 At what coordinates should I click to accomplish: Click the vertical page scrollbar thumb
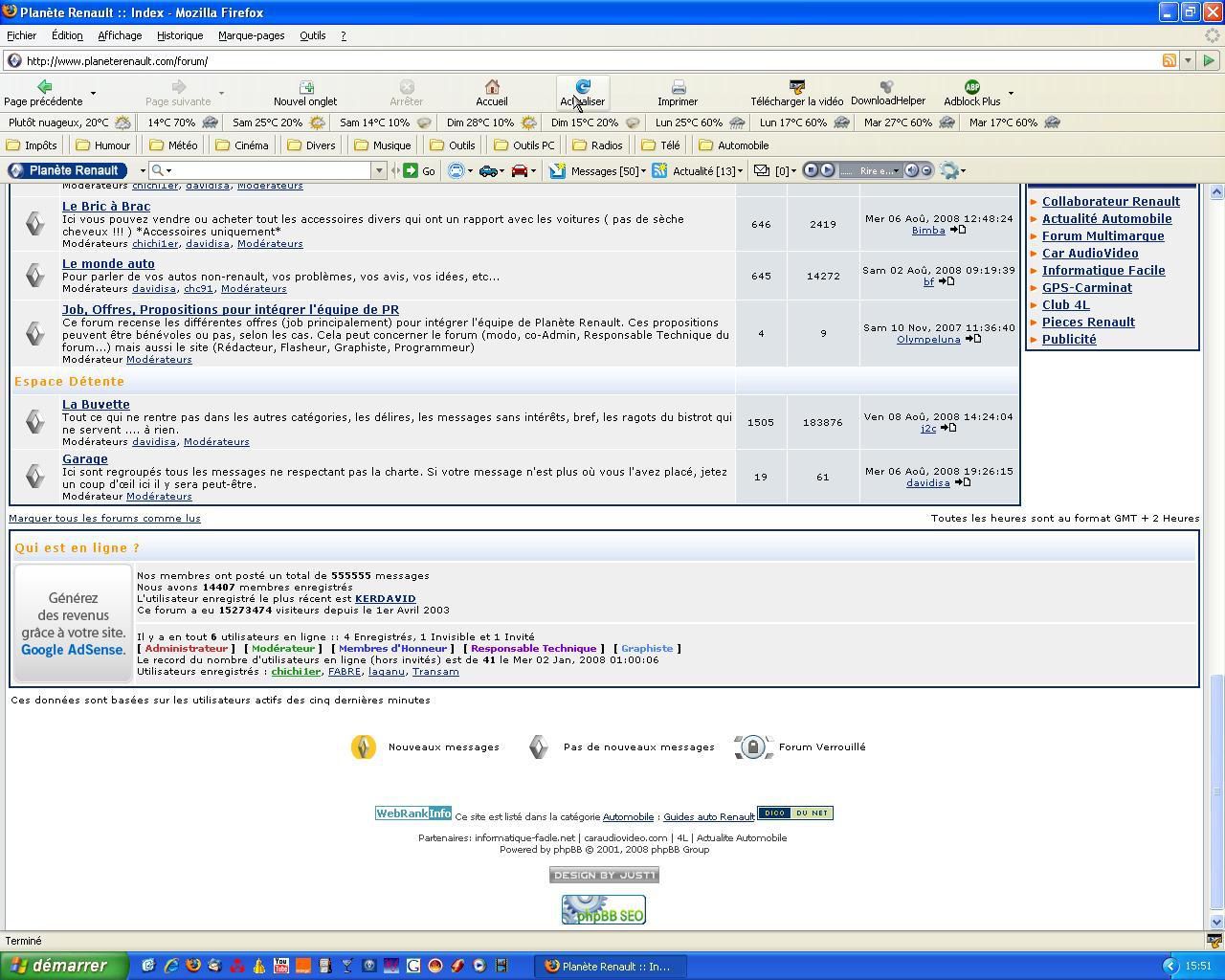pos(1216,791)
